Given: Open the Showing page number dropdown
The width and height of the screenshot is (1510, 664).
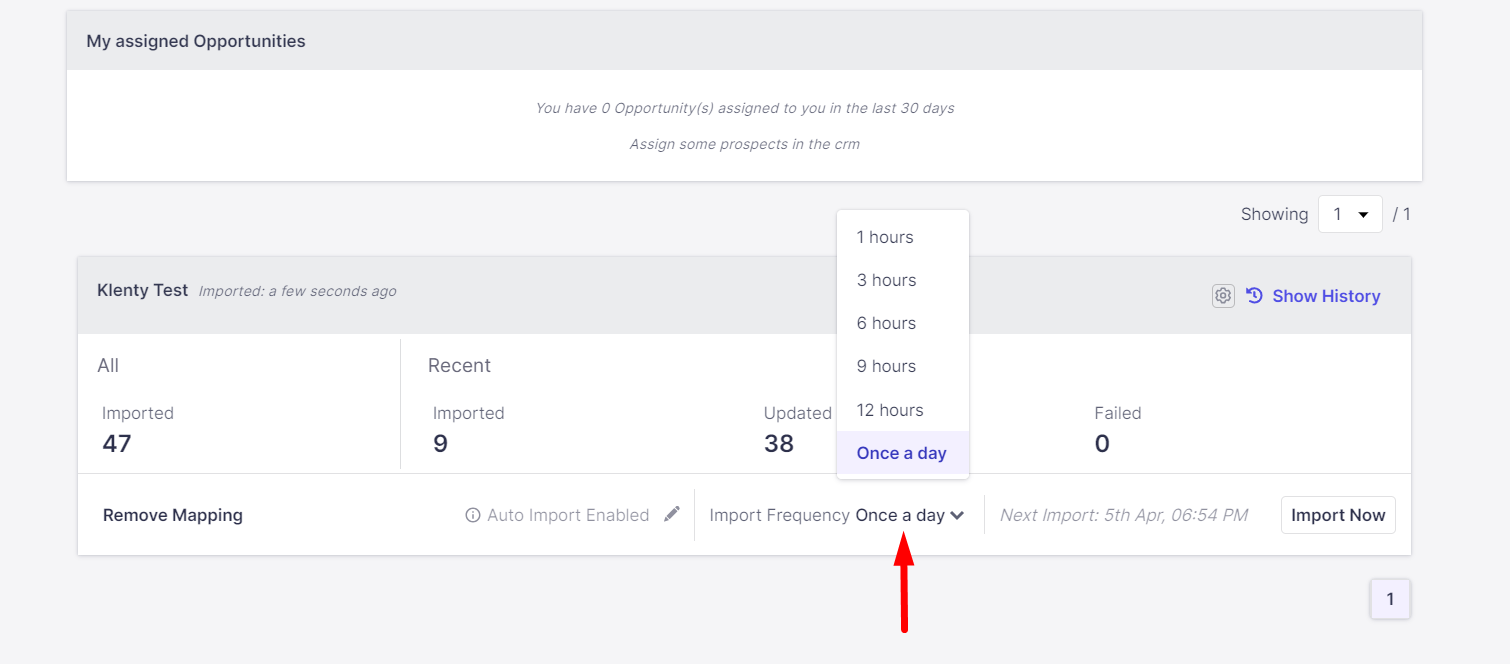Looking at the screenshot, I should [1349, 214].
